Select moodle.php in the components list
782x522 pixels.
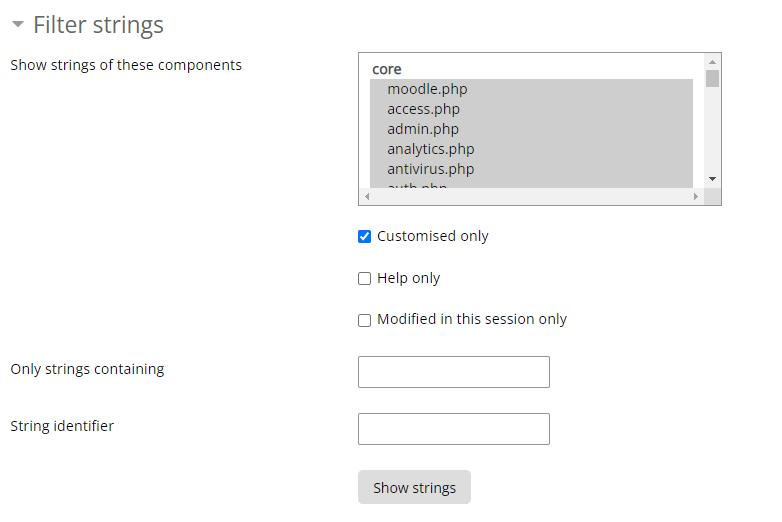point(427,89)
